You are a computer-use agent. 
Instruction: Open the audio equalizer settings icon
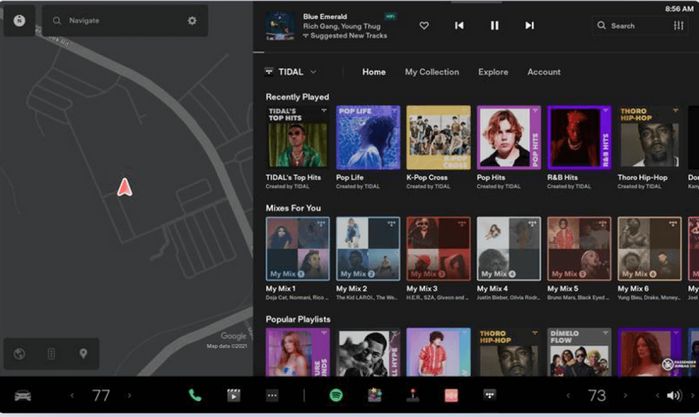tap(678, 25)
